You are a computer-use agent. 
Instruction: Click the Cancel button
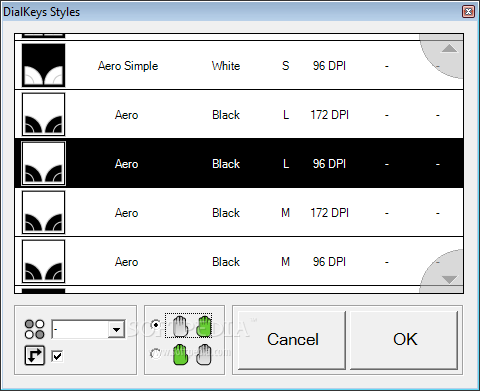(x=292, y=340)
